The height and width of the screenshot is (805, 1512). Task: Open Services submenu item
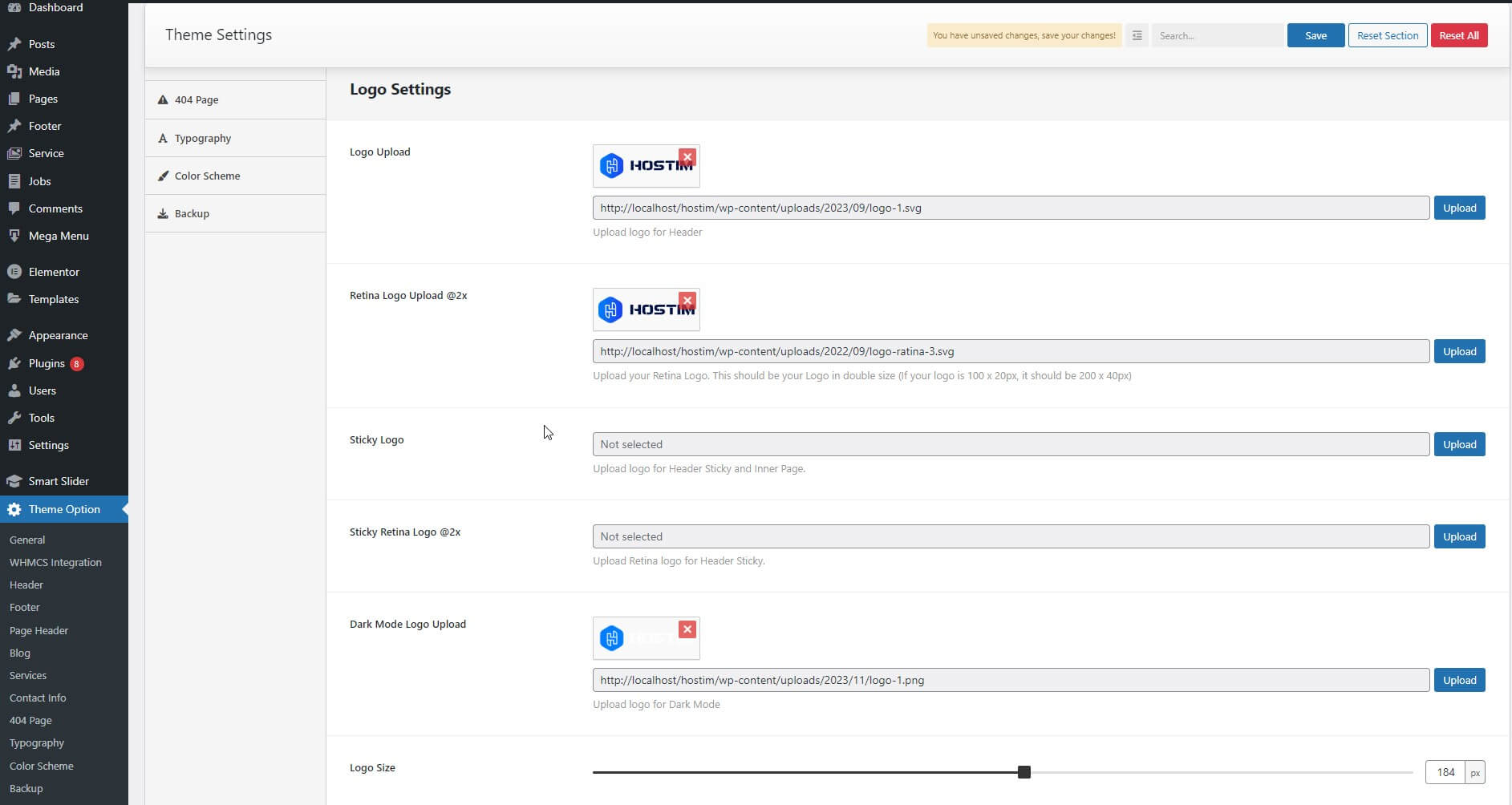tap(28, 675)
